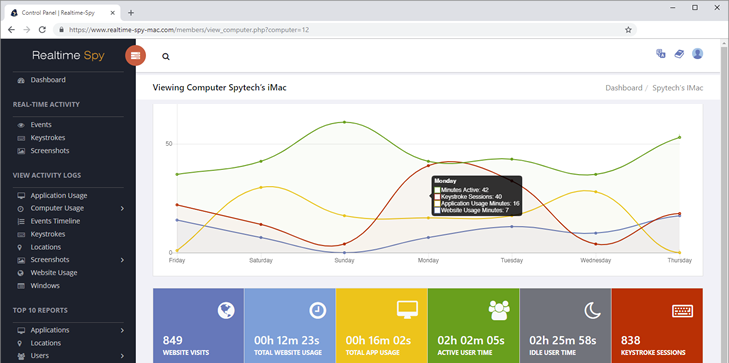
Task: Click the icon beside Windows
Action: click(21, 286)
